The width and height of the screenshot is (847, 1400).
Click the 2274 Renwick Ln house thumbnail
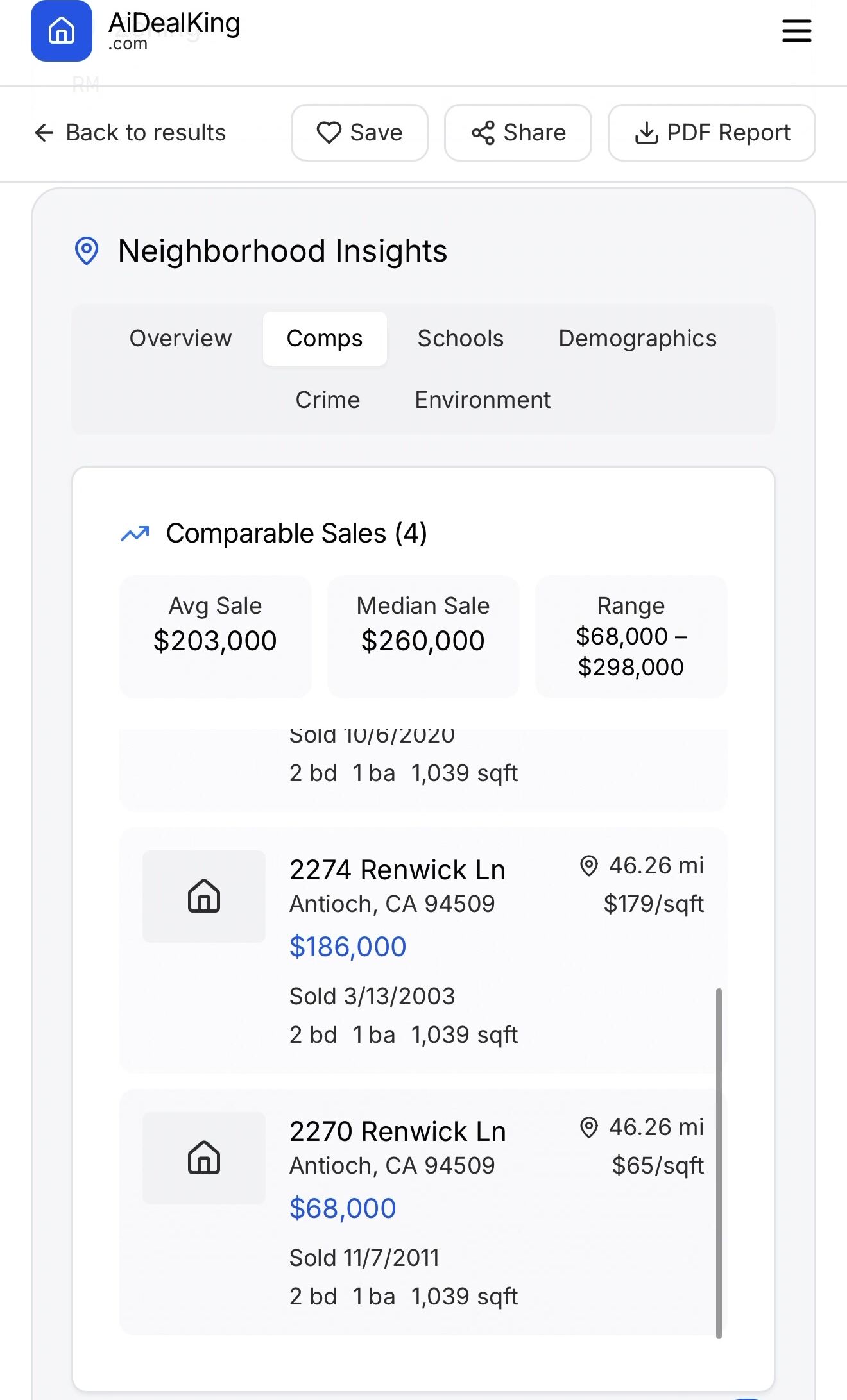click(204, 896)
